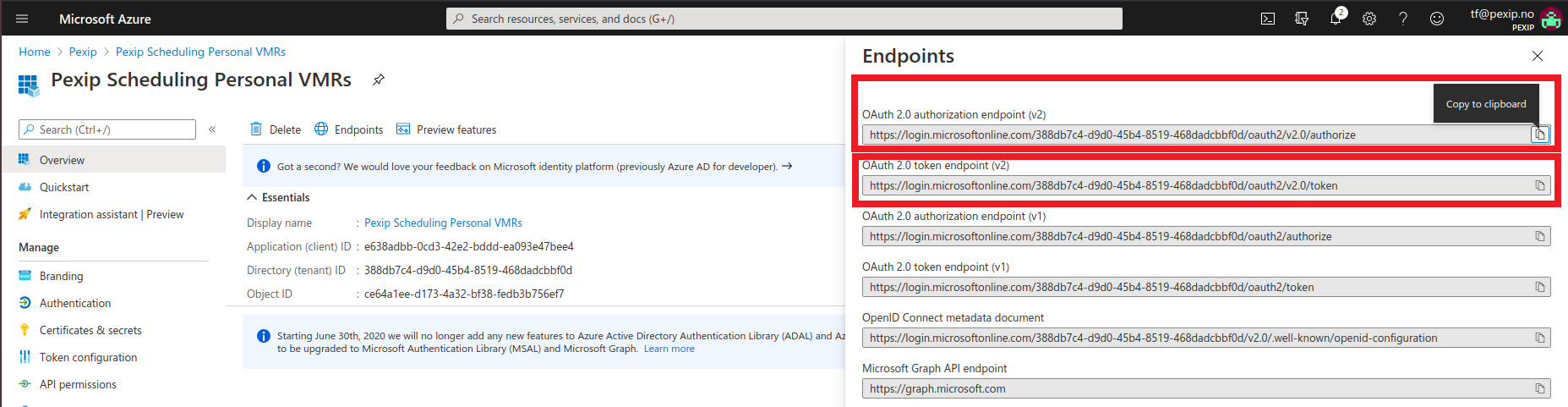1568x407 pixels.
Task: Copy the OAuth 2.0 token endpoint (v2)
Action: 1540,186
